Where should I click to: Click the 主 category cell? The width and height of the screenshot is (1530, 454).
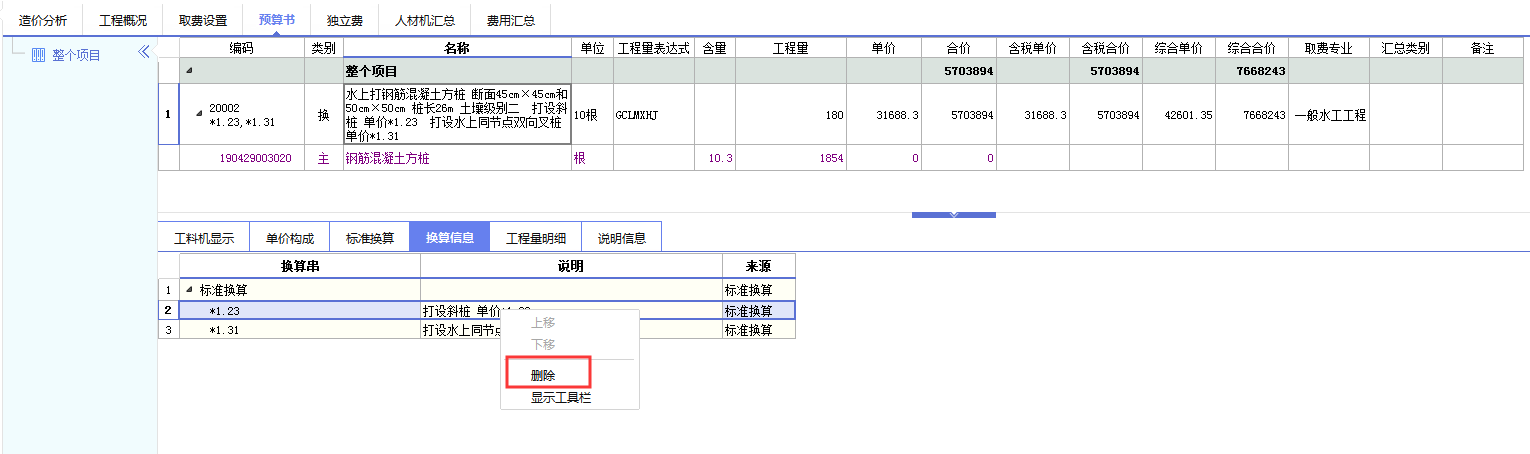click(323, 158)
